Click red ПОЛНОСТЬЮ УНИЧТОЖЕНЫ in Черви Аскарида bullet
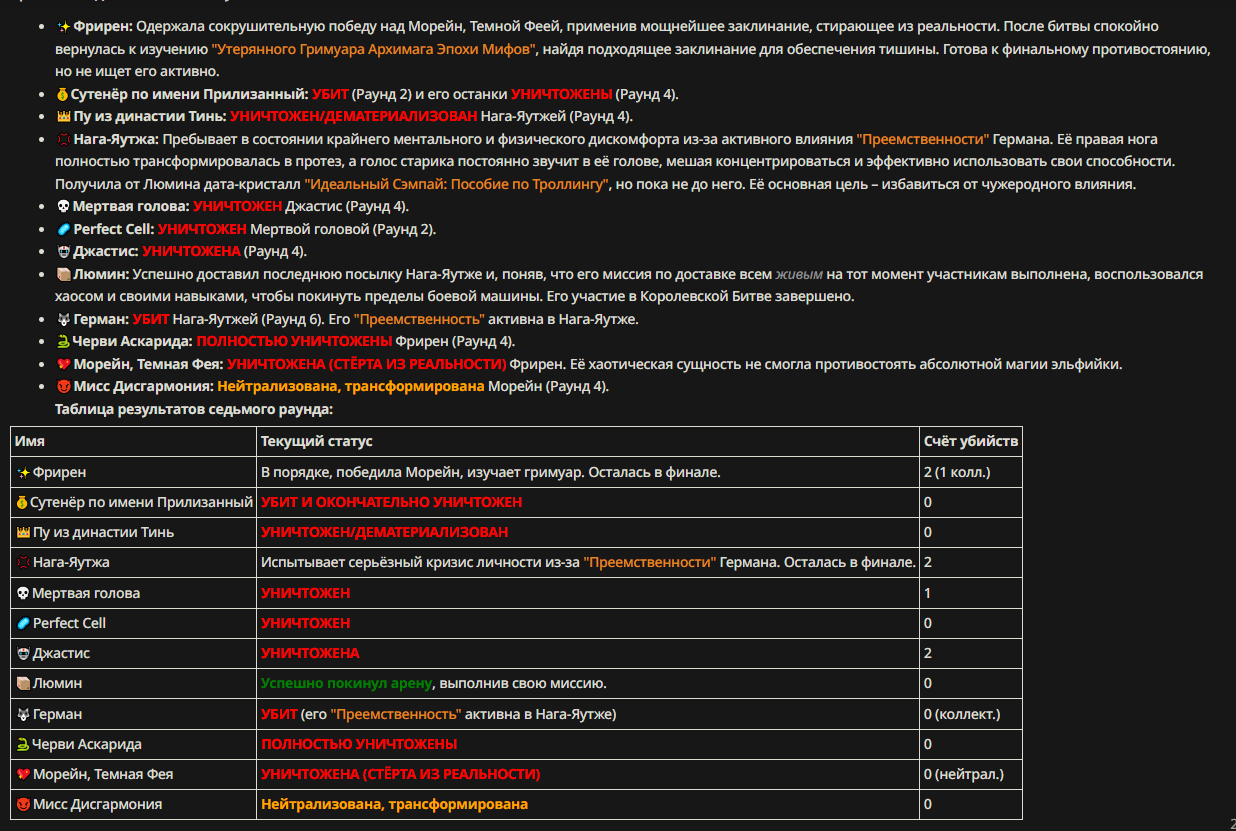Viewport: 1236px width, 831px height. 295,342
